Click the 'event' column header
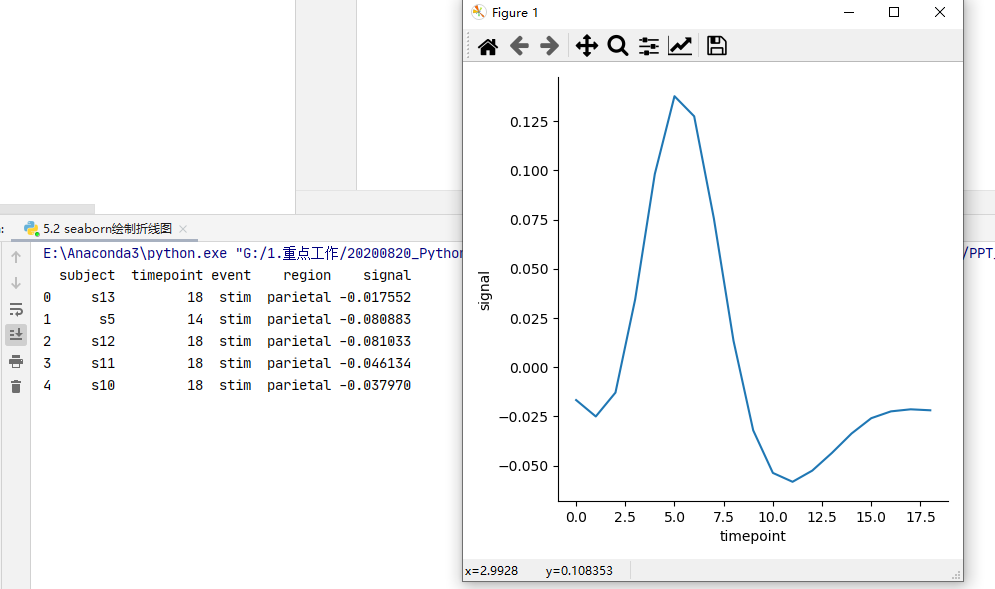Screen dimensions: 995x589 [x=231, y=275]
